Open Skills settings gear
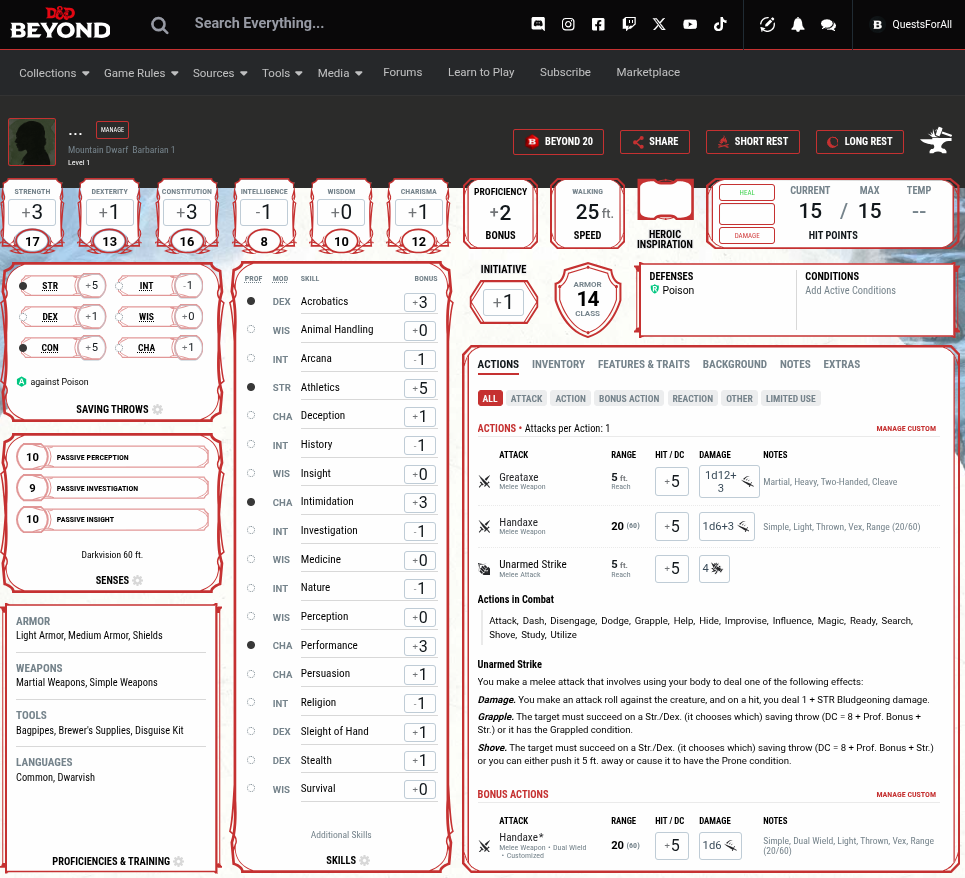Image resolution: width=965 pixels, height=878 pixels. coord(364,860)
